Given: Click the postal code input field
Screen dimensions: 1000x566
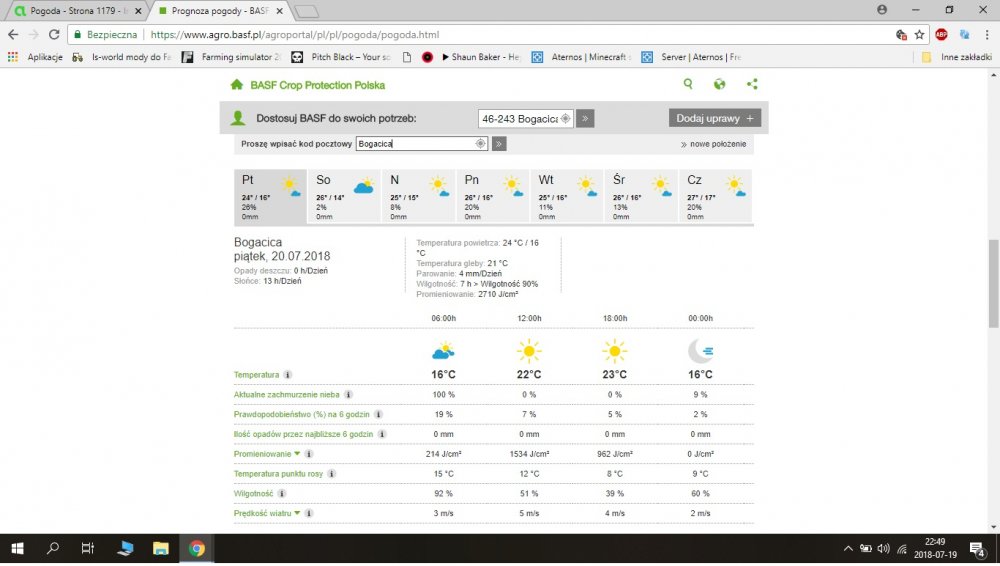Looking at the screenshot, I should (415, 144).
